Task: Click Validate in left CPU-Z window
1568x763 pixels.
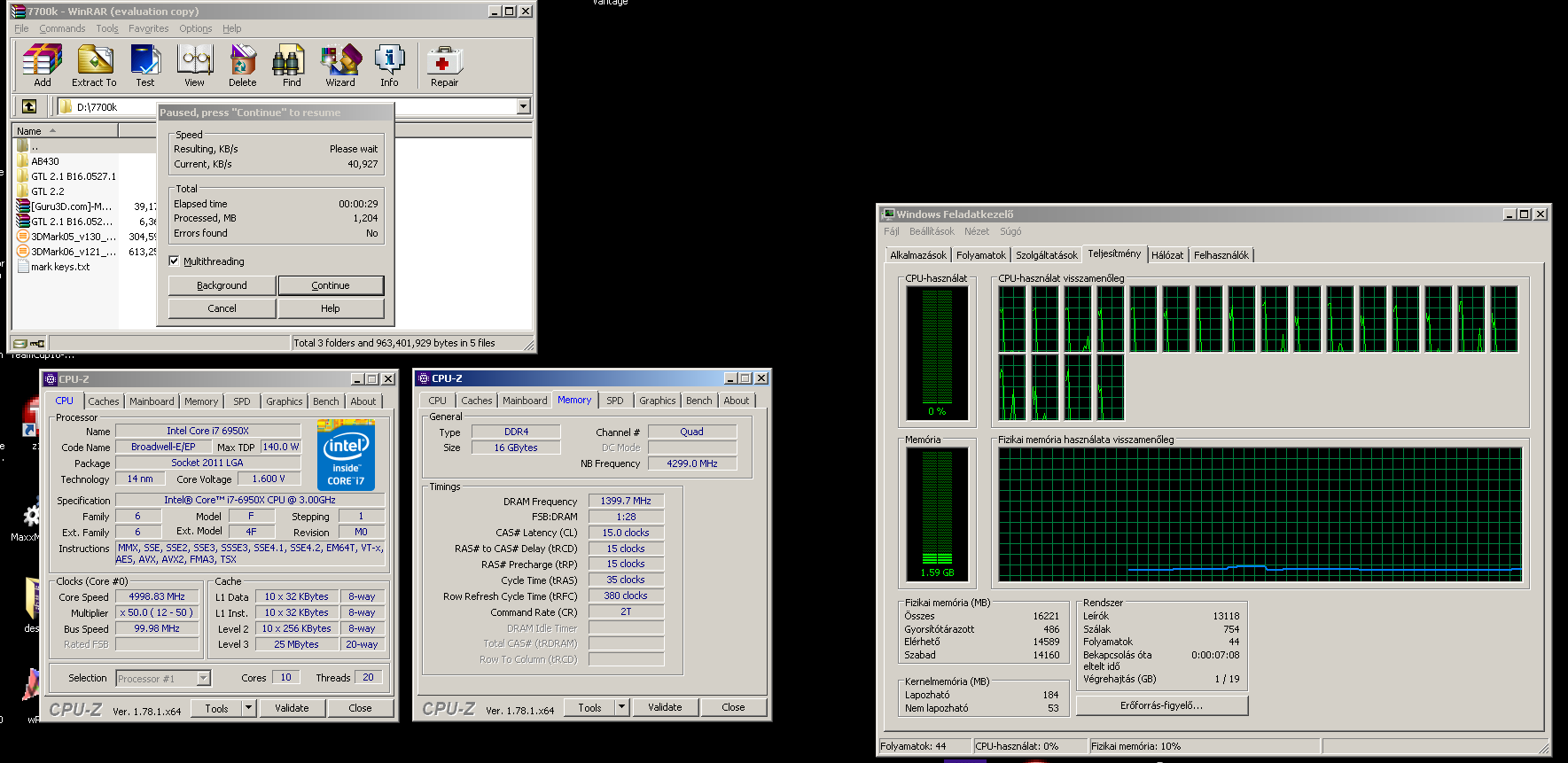Action: click(292, 708)
